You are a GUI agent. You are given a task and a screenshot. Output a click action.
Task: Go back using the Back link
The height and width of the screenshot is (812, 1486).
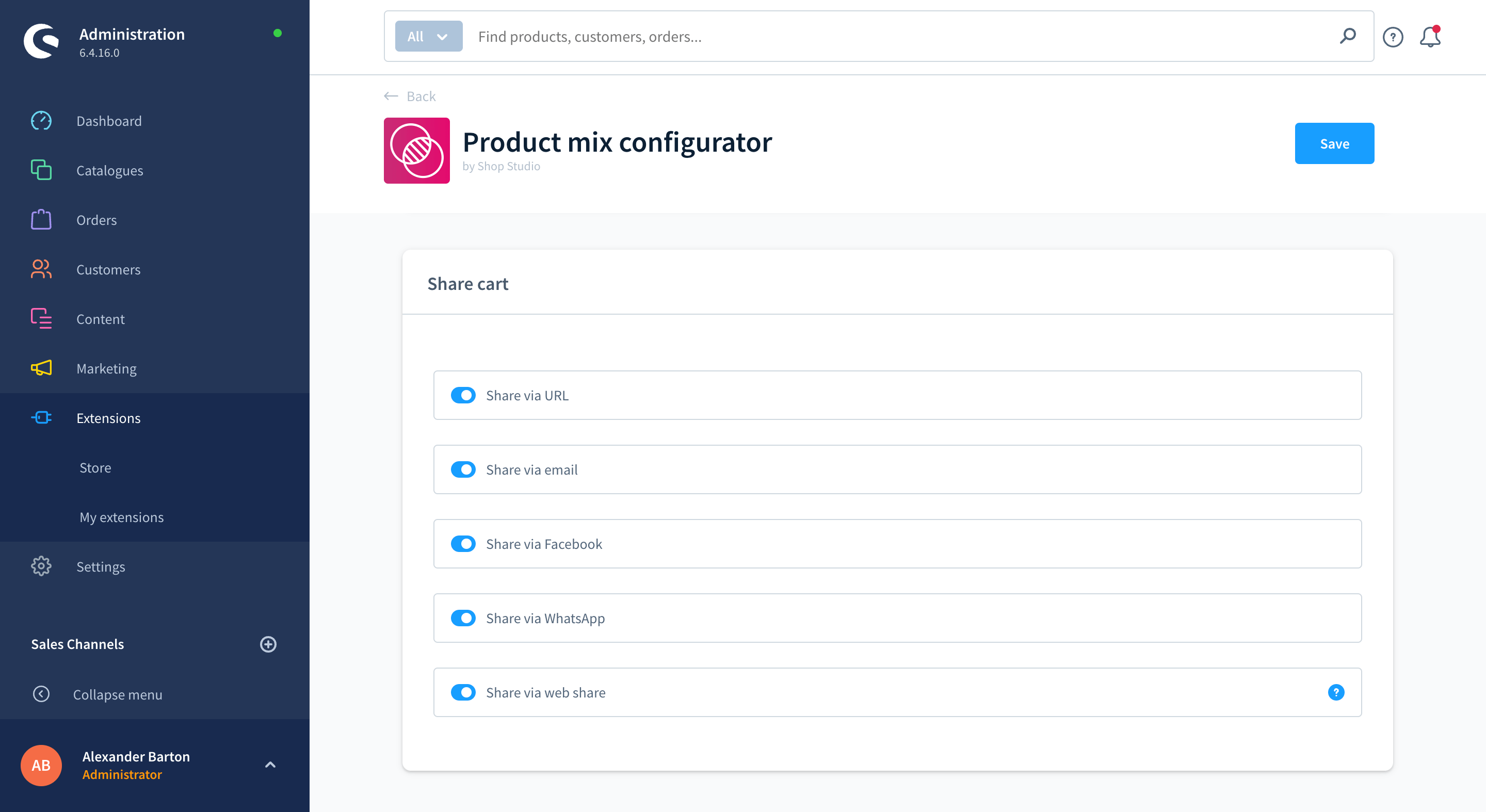click(x=410, y=96)
